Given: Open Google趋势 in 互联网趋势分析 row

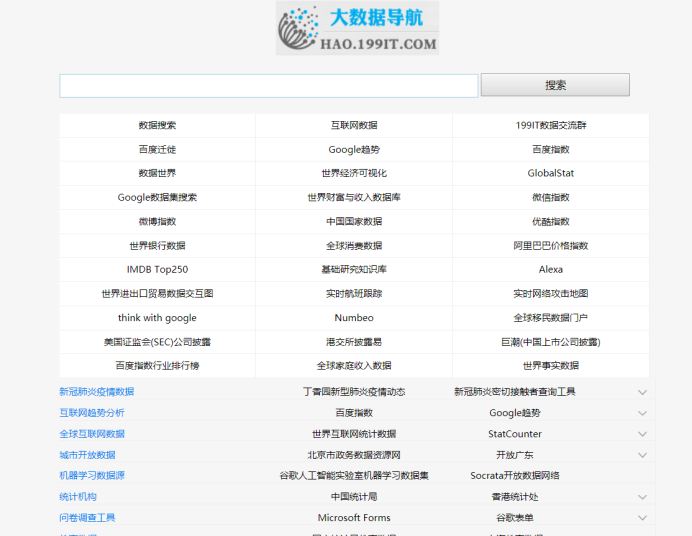Looking at the screenshot, I should [x=515, y=413].
